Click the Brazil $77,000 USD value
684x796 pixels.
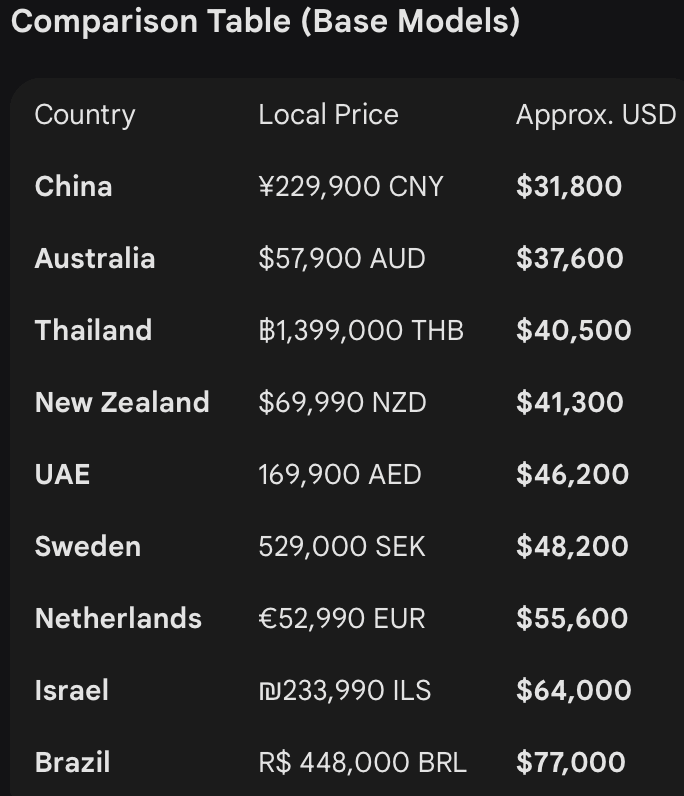click(570, 763)
